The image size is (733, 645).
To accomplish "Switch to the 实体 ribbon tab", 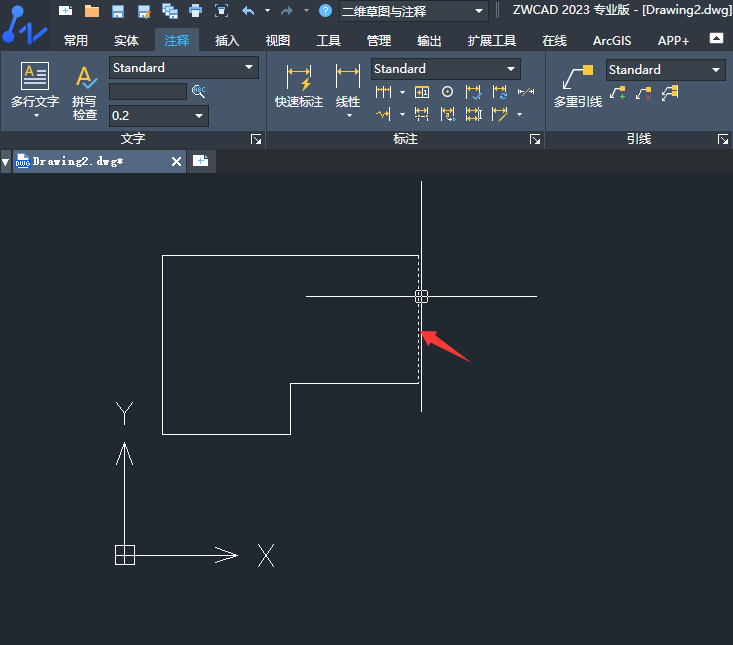I will (x=126, y=41).
